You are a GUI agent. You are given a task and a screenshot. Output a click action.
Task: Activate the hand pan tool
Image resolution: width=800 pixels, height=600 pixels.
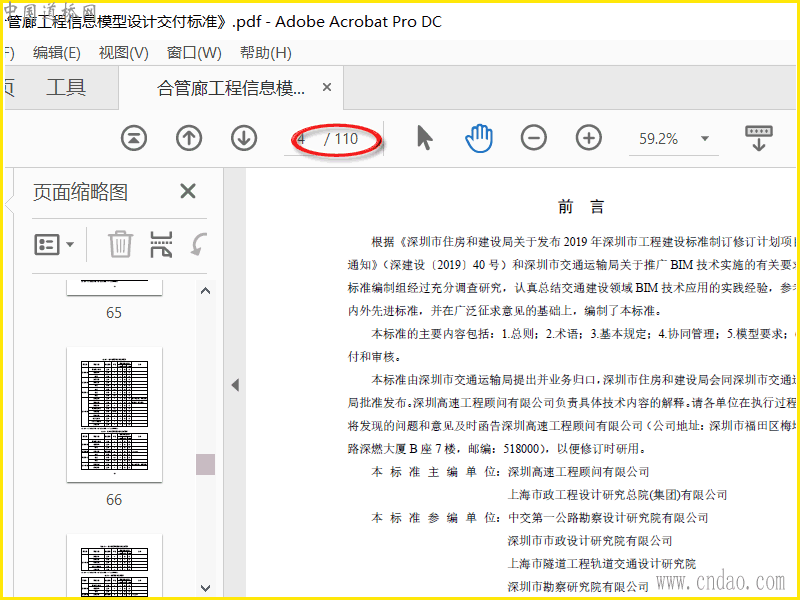tap(479, 138)
